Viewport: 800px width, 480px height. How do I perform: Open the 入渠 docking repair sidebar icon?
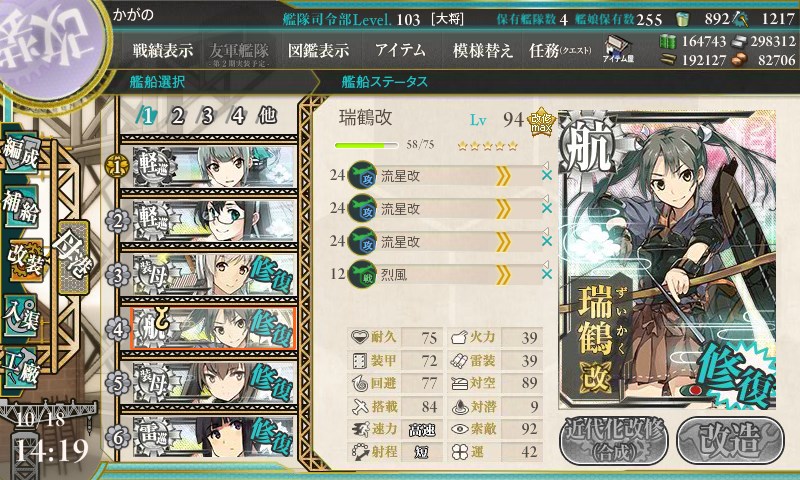point(21,315)
